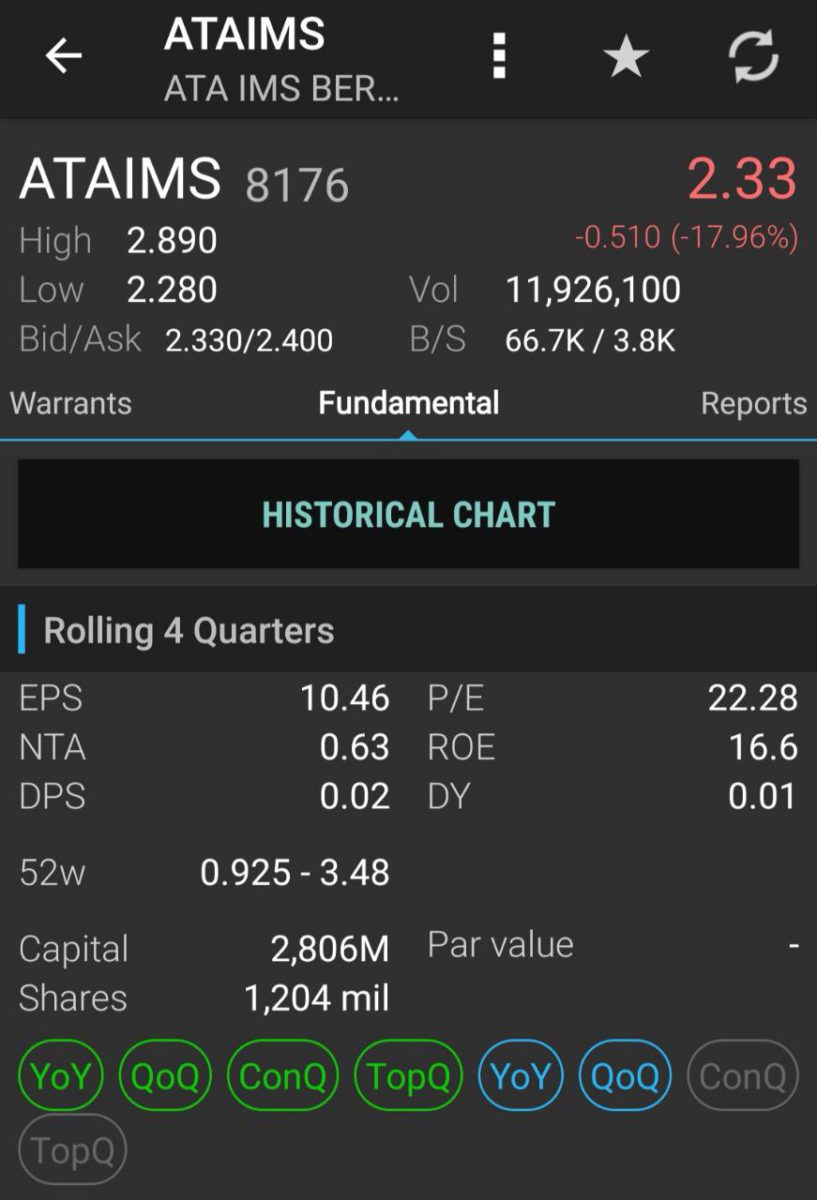Select the green TopQ badge
The height and width of the screenshot is (1200, 817).
pos(409,1076)
